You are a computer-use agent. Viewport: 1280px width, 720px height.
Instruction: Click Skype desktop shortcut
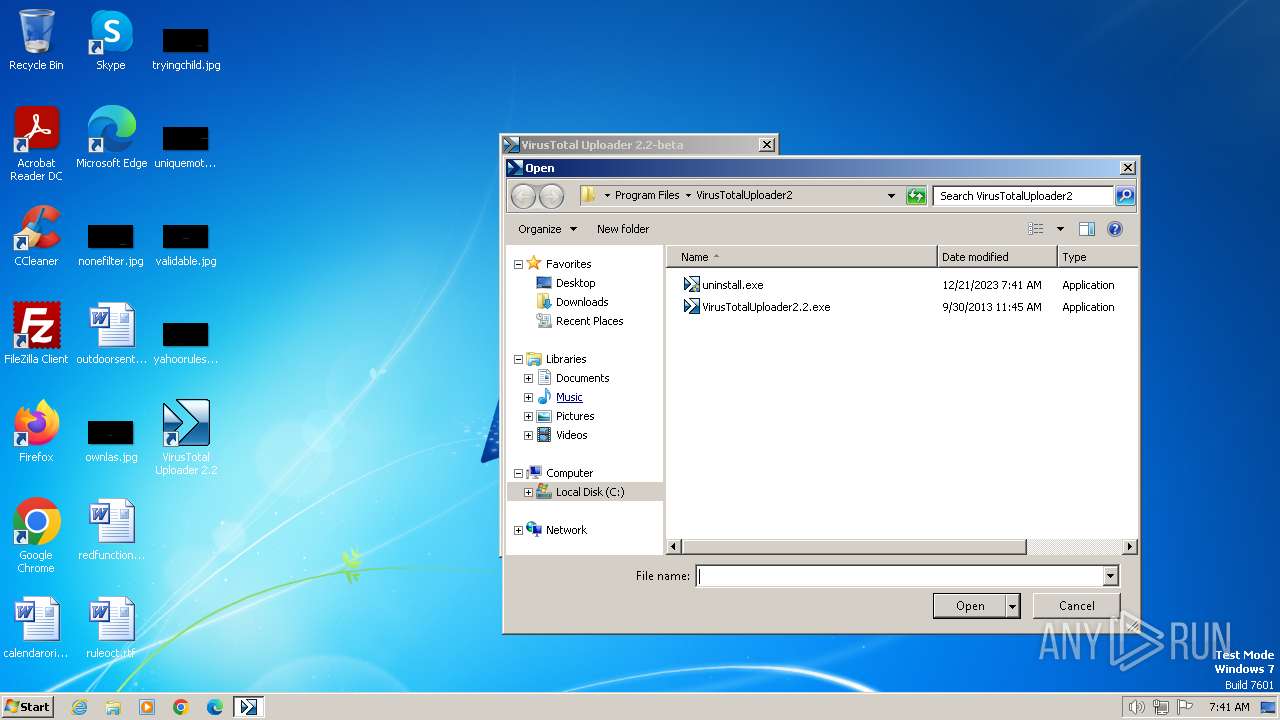pos(111,41)
